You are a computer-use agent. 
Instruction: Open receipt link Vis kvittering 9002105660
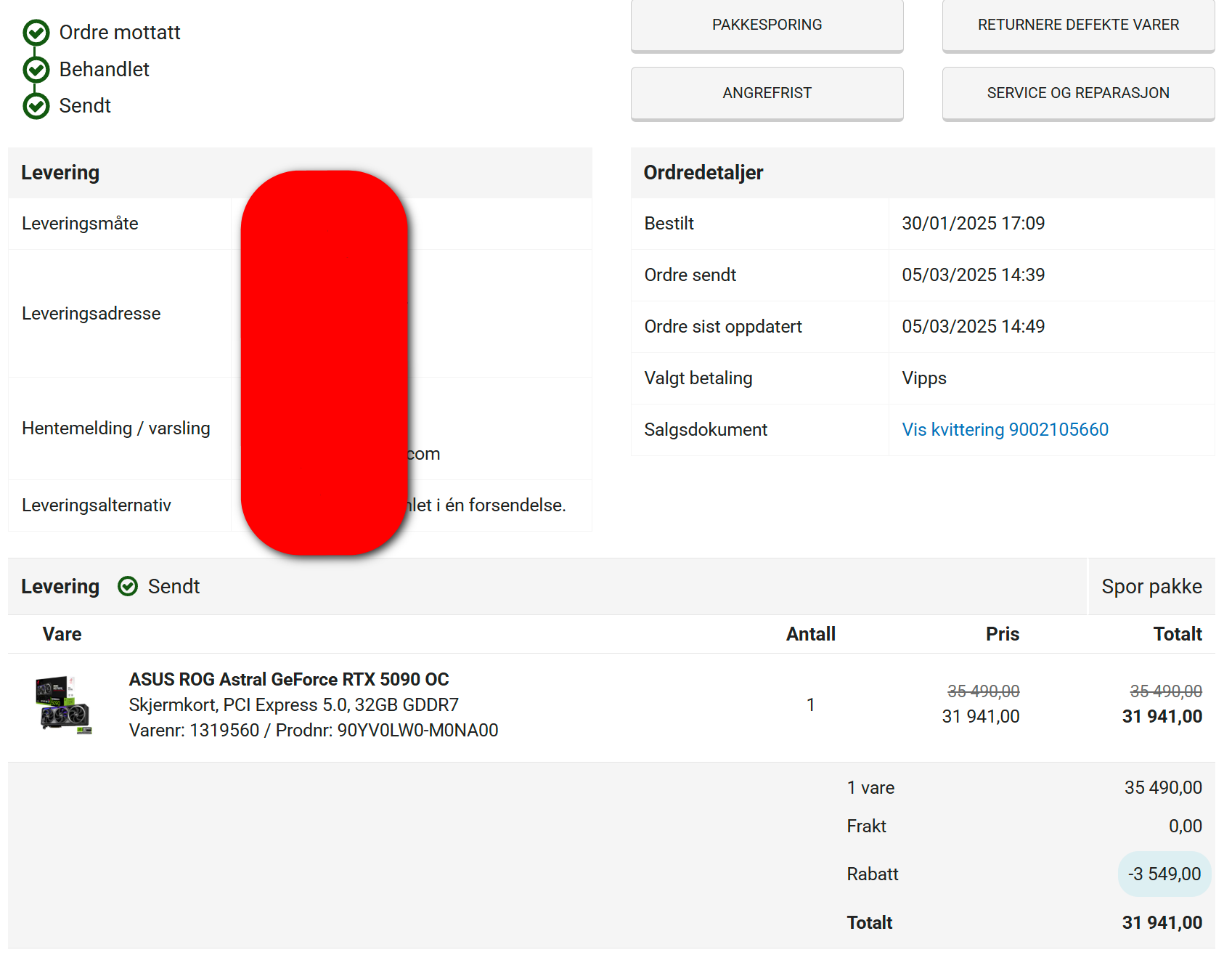pos(1005,430)
